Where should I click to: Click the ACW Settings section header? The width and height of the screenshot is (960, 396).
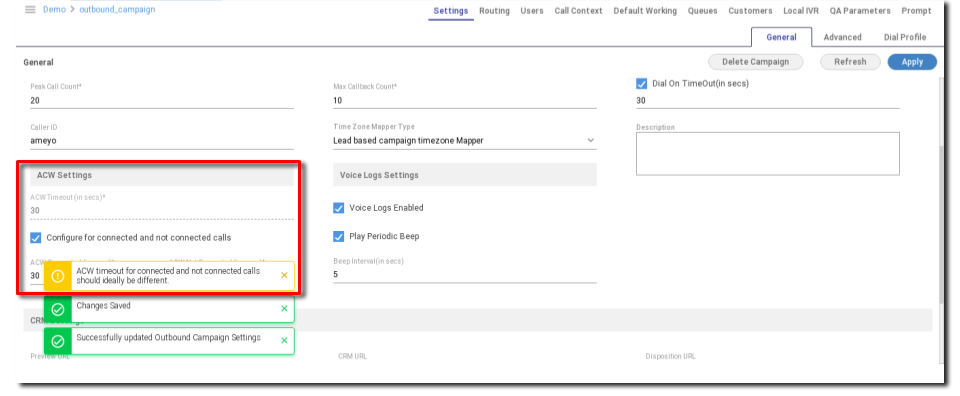162,175
